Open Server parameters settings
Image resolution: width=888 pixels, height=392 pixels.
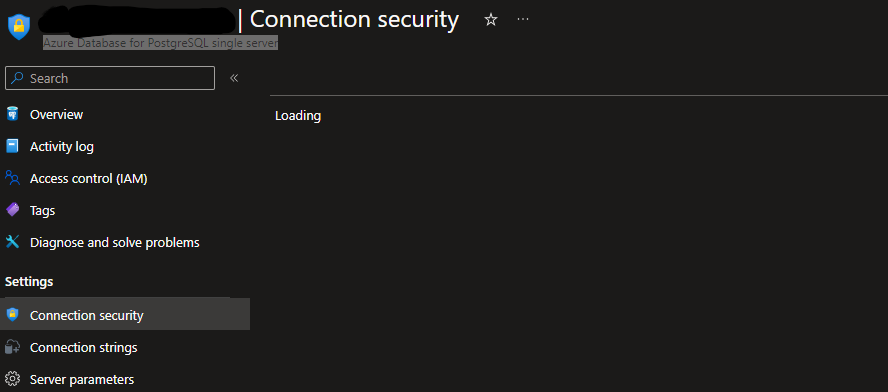point(82,379)
